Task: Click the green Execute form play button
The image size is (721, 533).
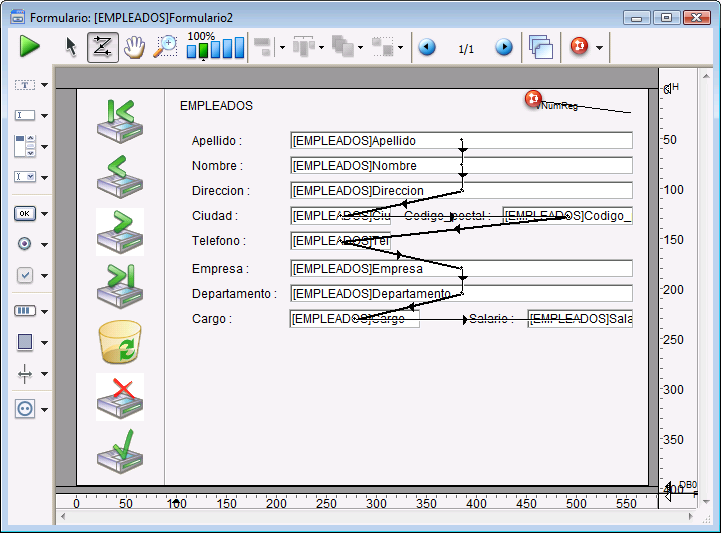Action: pos(29,46)
